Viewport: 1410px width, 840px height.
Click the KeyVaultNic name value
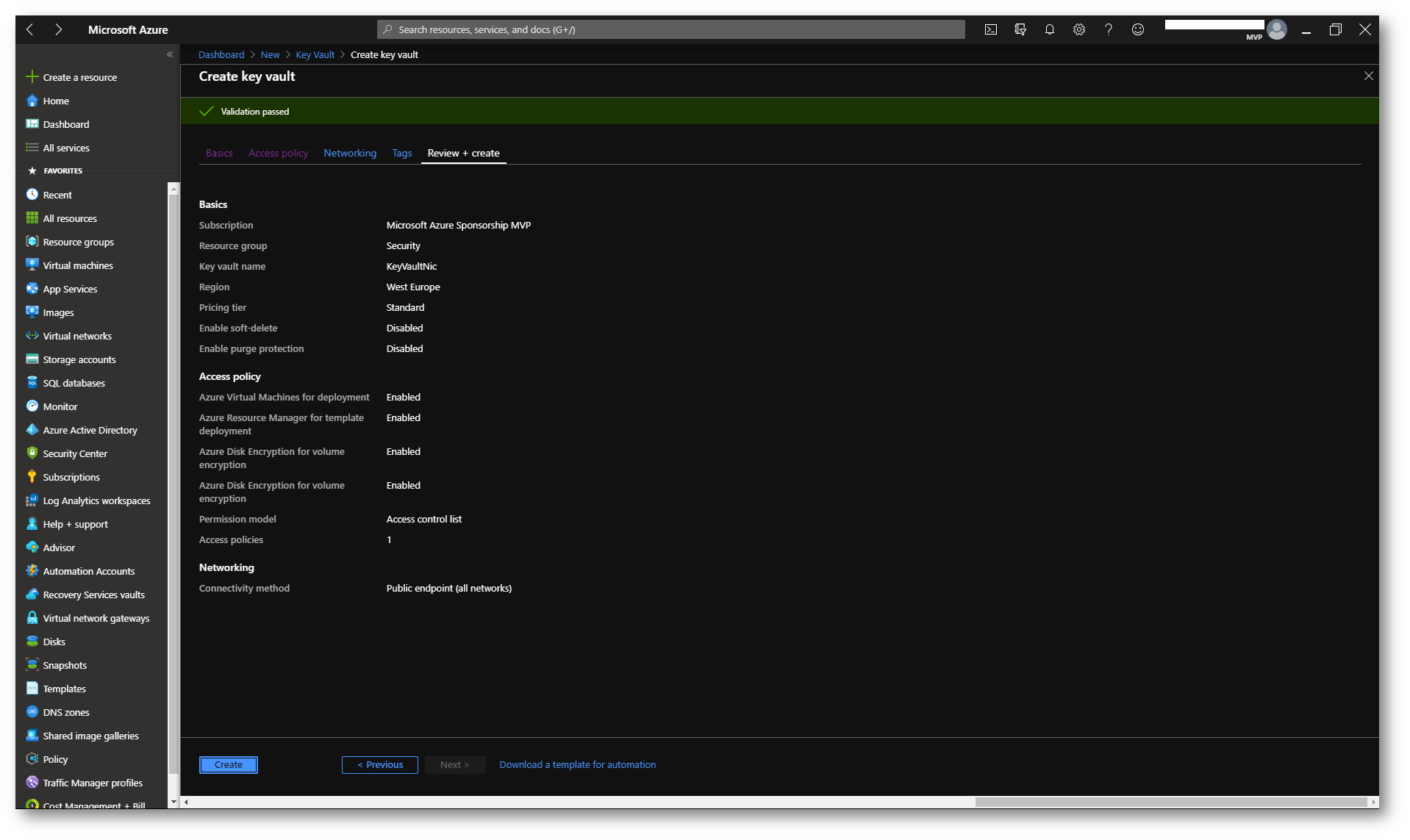(411, 266)
